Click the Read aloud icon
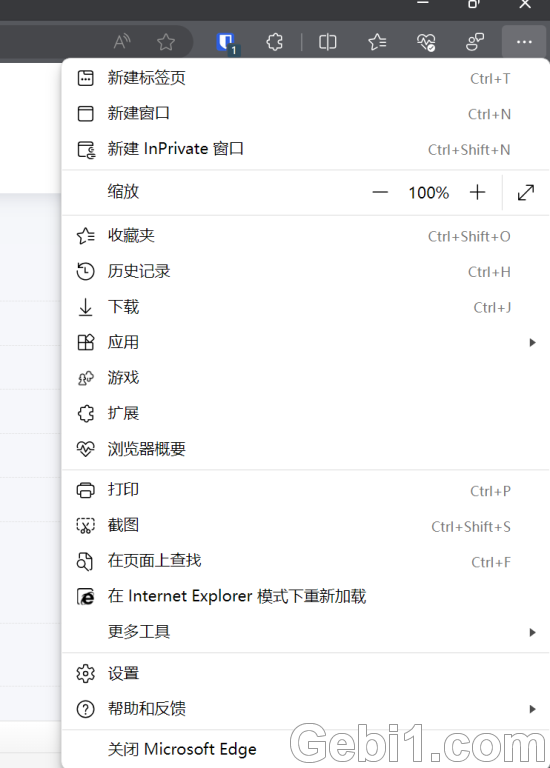The width and height of the screenshot is (550, 768). 122,42
